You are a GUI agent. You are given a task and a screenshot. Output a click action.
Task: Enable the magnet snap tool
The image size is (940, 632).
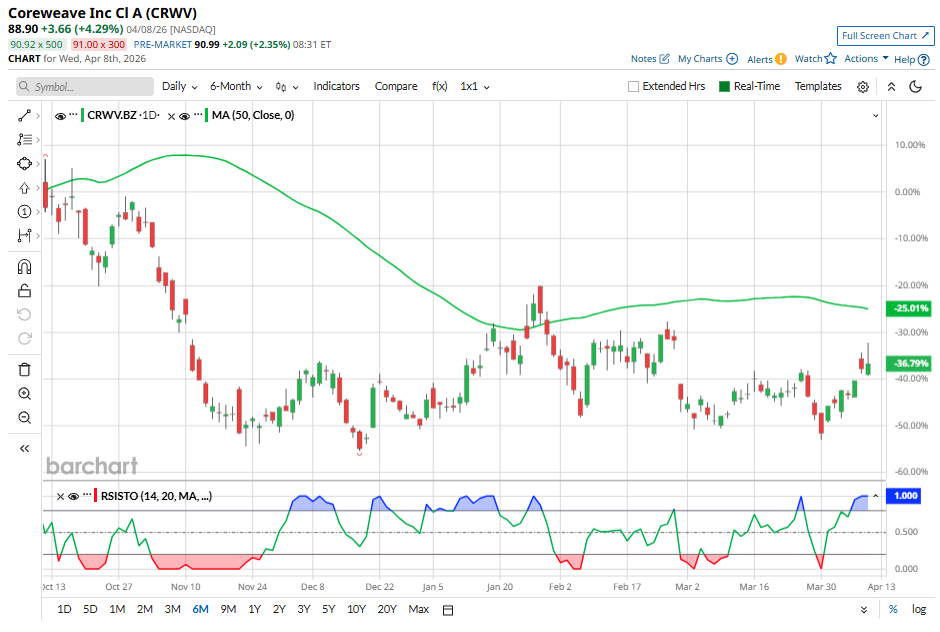click(x=25, y=267)
